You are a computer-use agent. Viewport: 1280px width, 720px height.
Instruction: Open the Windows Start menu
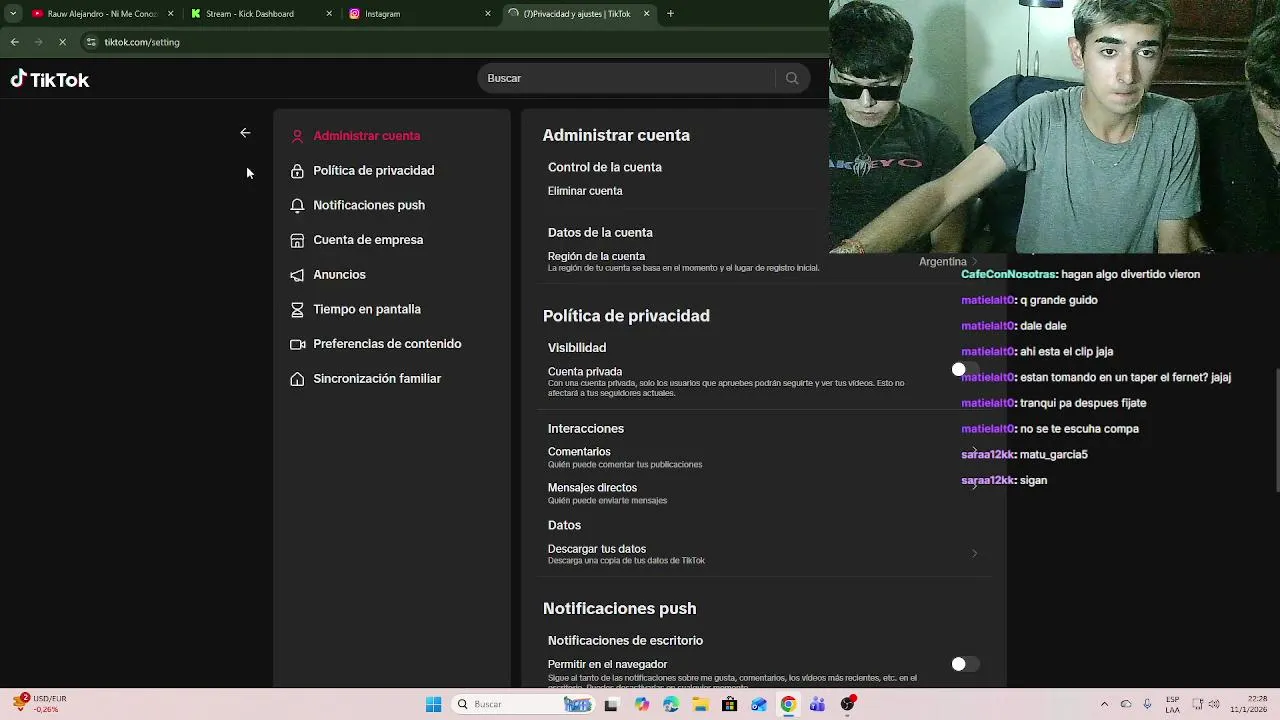point(433,704)
